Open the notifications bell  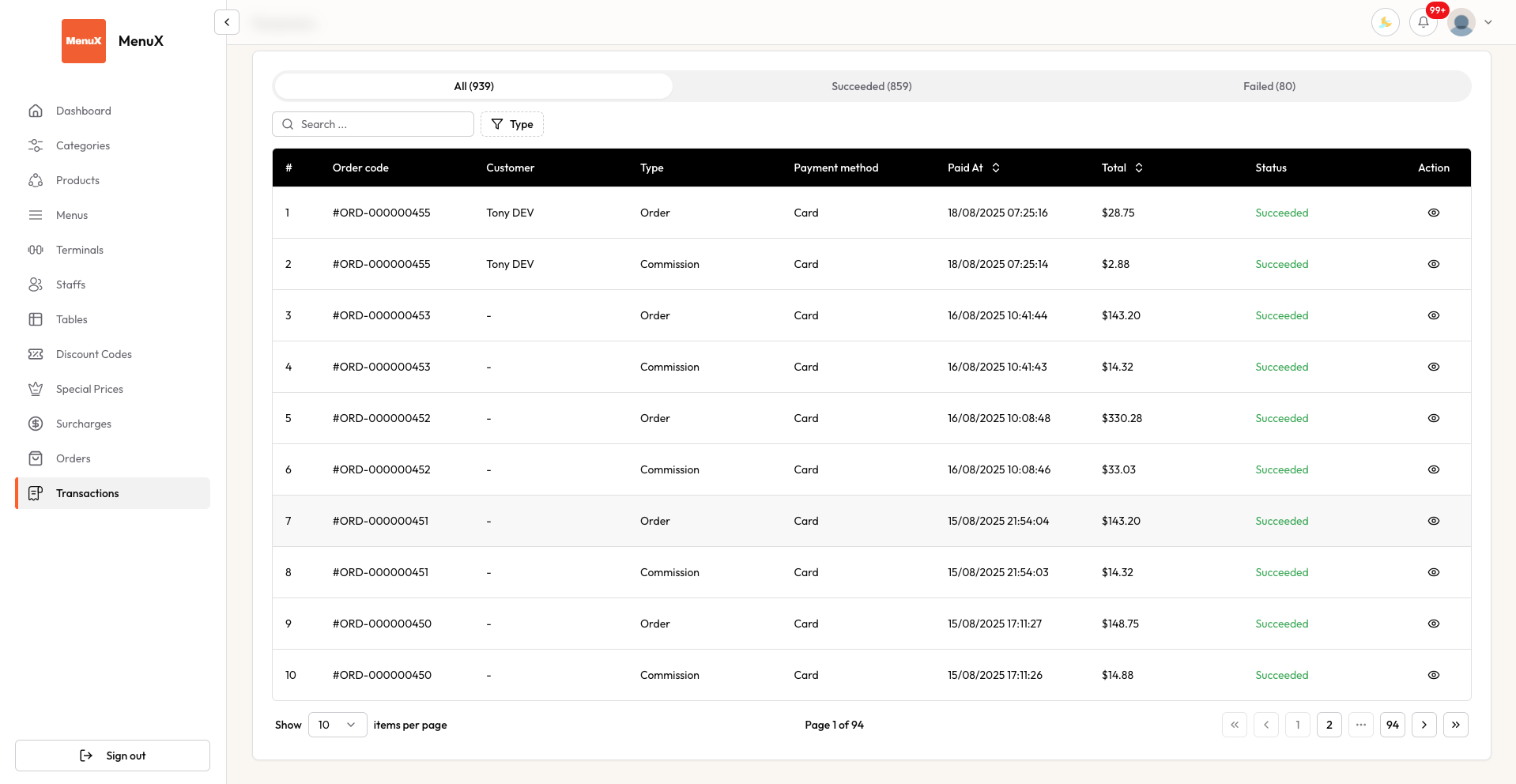(1423, 22)
